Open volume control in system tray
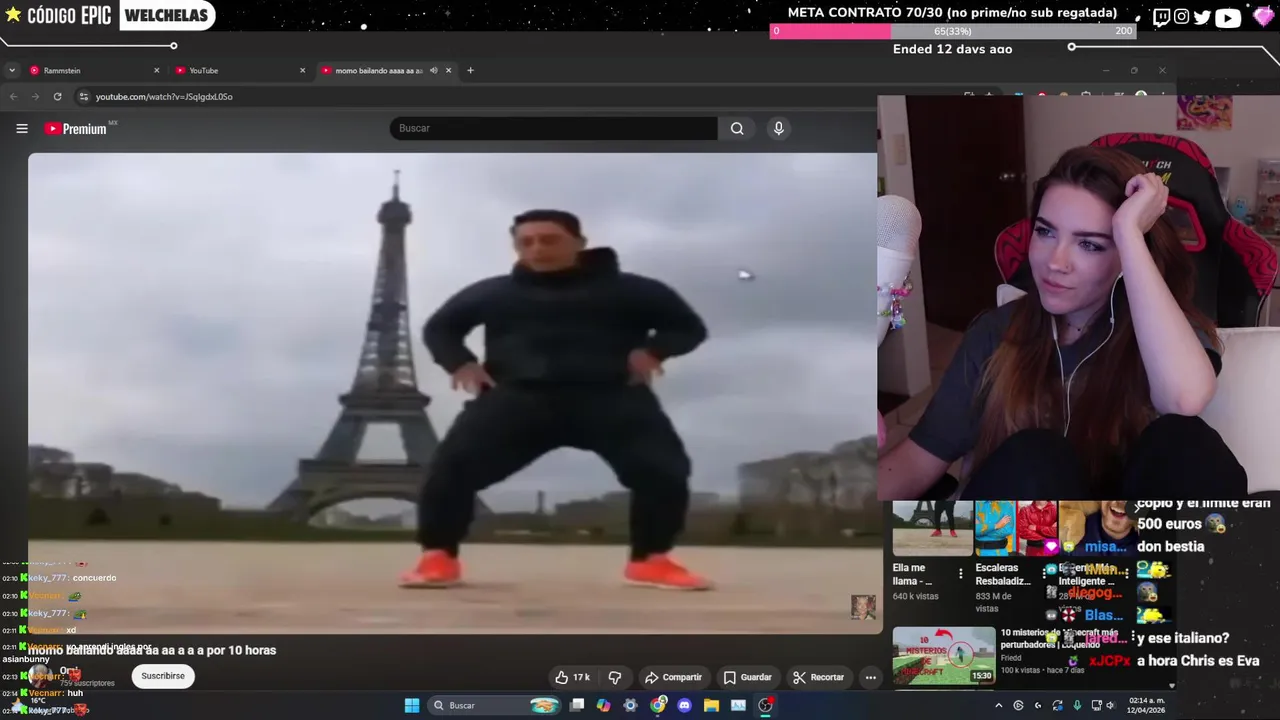Screen dimensions: 1280x720 (1111, 705)
